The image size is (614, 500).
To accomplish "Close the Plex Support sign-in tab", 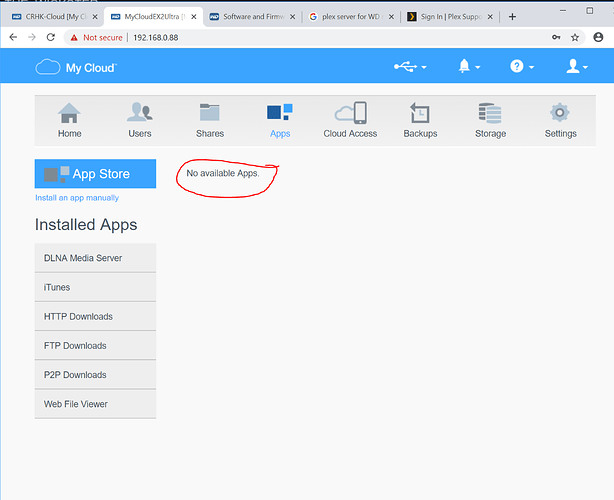I will coord(490,17).
